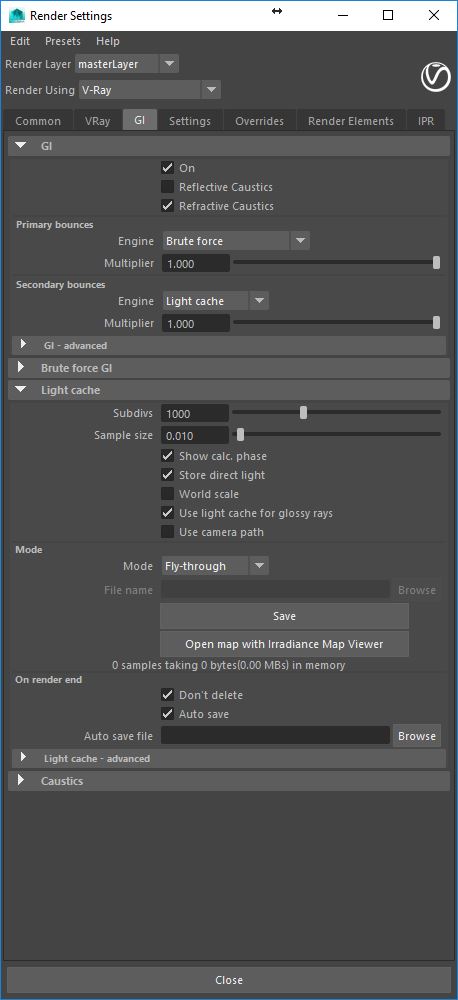458x1000 pixels.
Task: Expand the Caustics section
Action: (x=21, y=780)
